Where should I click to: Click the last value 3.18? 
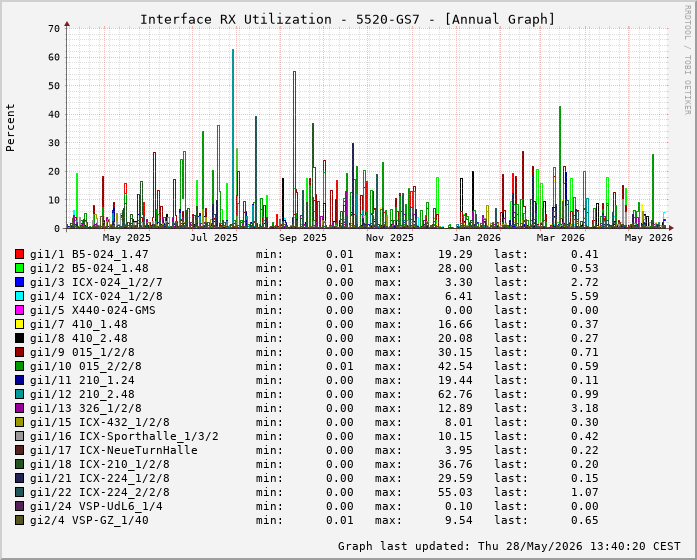(x=585, y=408)
